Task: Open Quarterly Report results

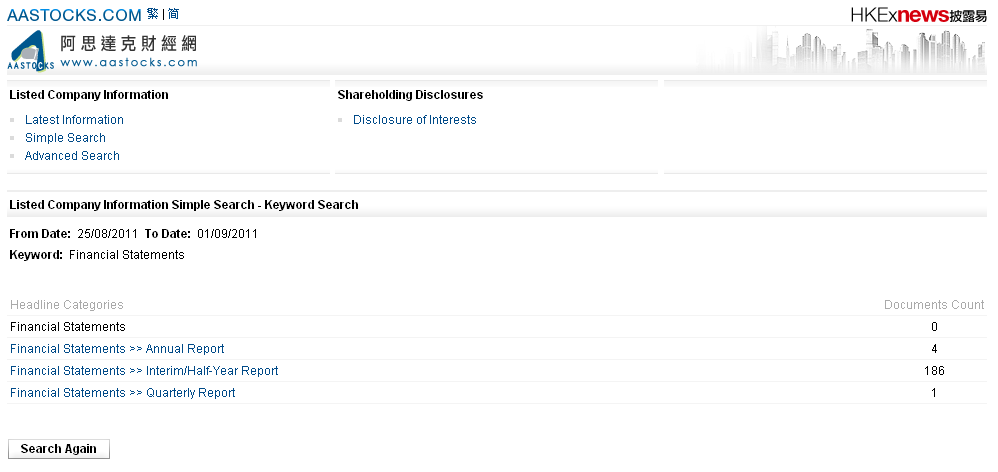Action: tap(122, 393)
